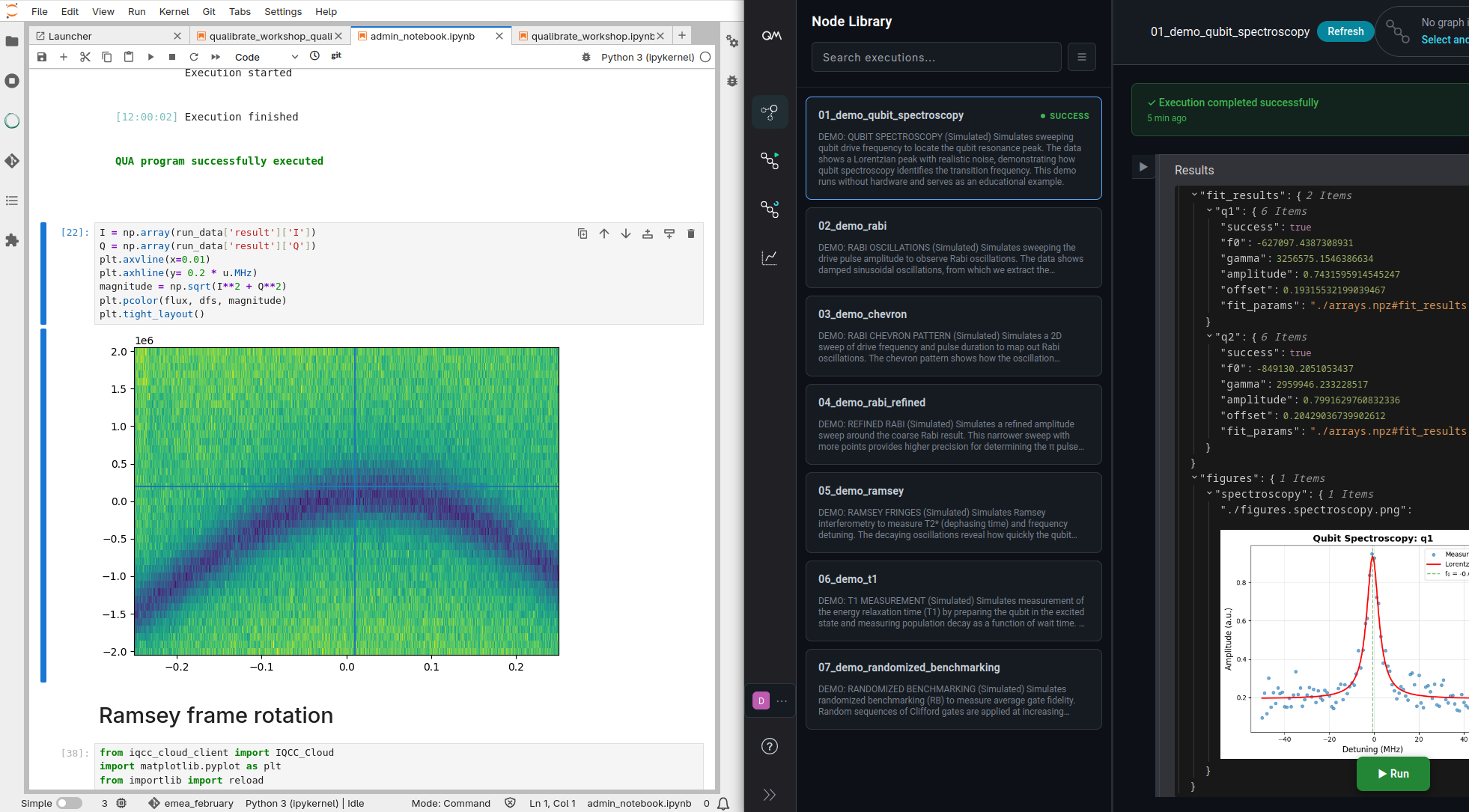Image resolution: width=1469 pixels, height=812 pixels.
Task: Run the selected cell with play icon
Action: click(150, 57)
